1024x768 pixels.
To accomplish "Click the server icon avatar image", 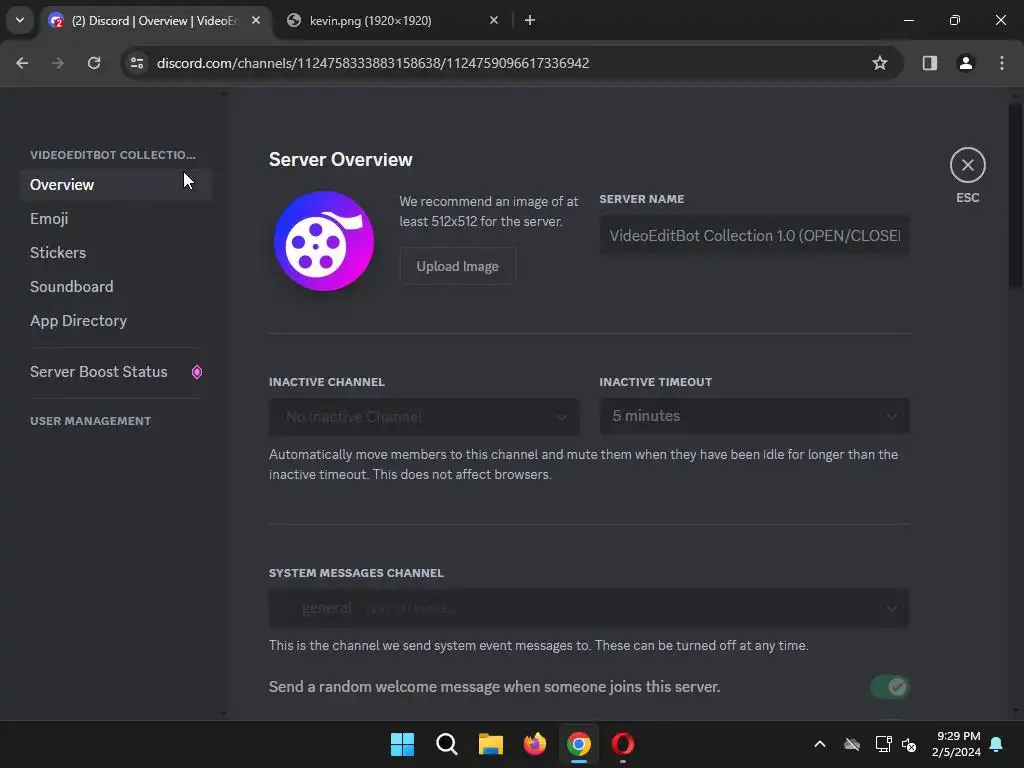I will (323, 241).
